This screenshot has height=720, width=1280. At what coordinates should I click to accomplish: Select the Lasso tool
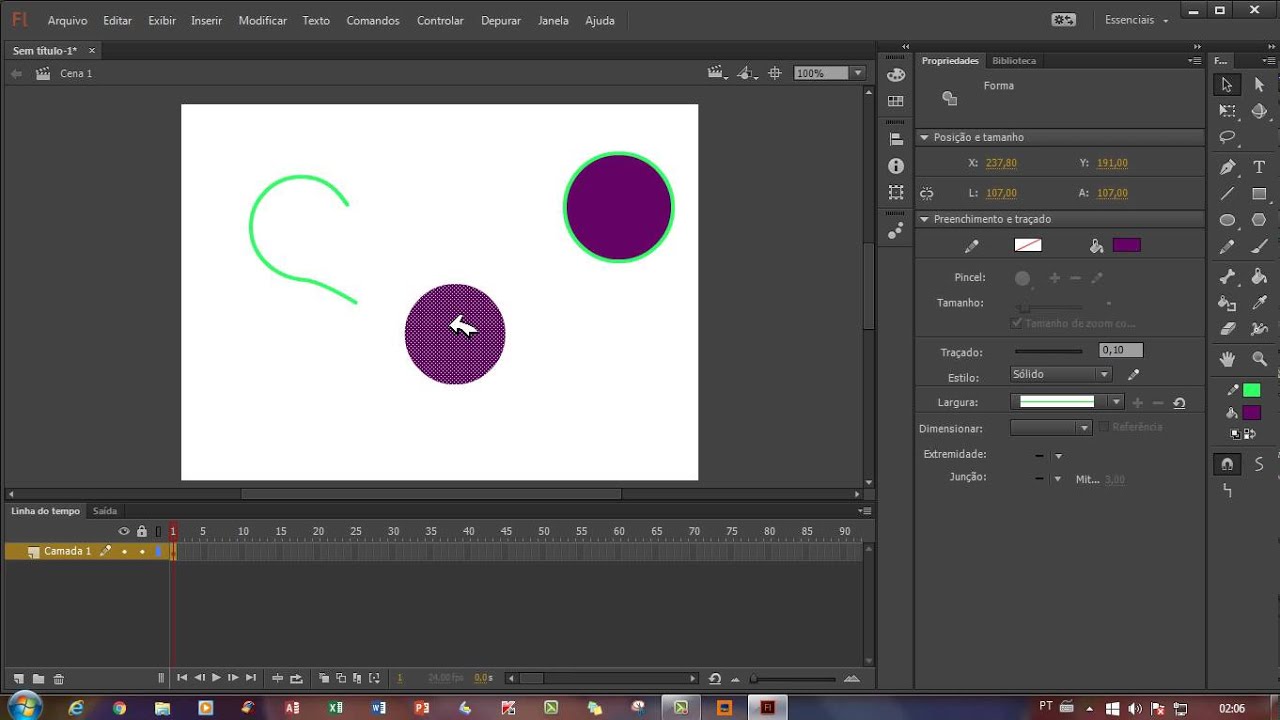click(x=1227, y=138)
